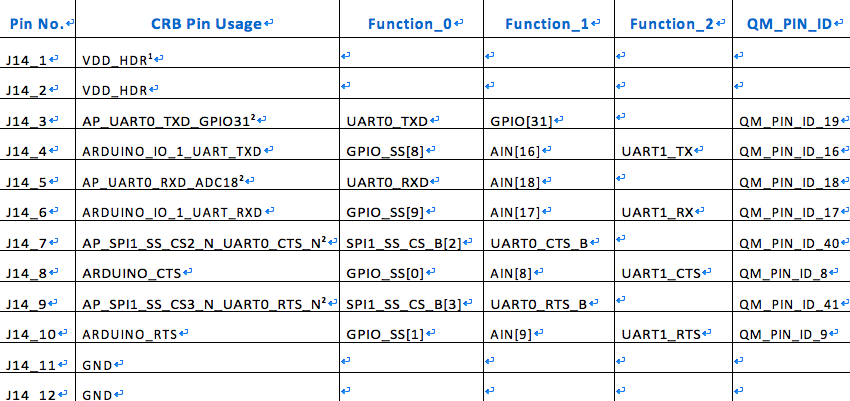Click the Function_0 column header

click(411, 23)
